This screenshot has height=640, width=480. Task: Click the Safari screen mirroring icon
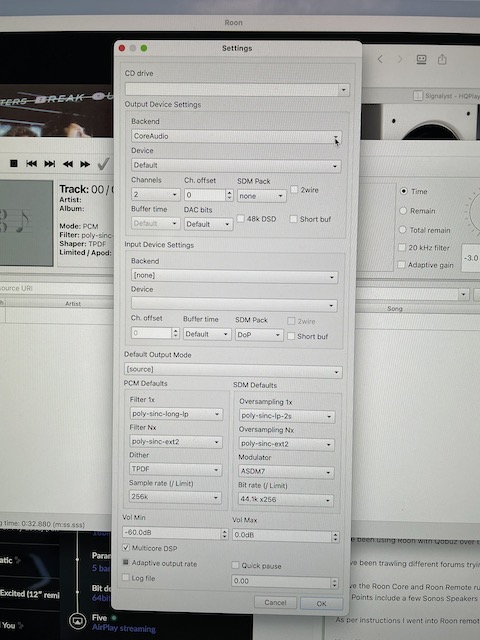pyautogui.click(x=421, y=60)
